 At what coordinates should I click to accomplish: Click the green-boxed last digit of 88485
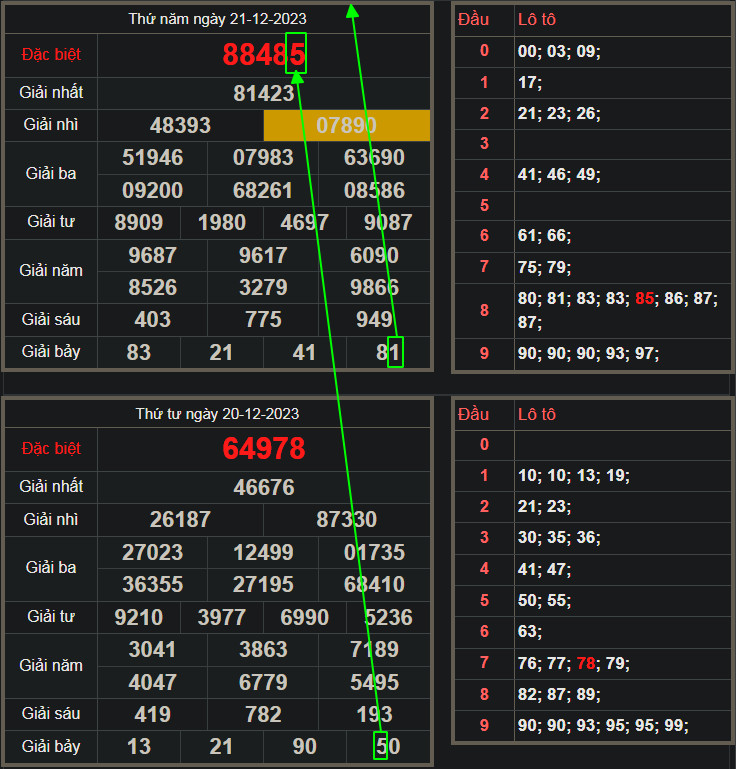tap(296, 54)
